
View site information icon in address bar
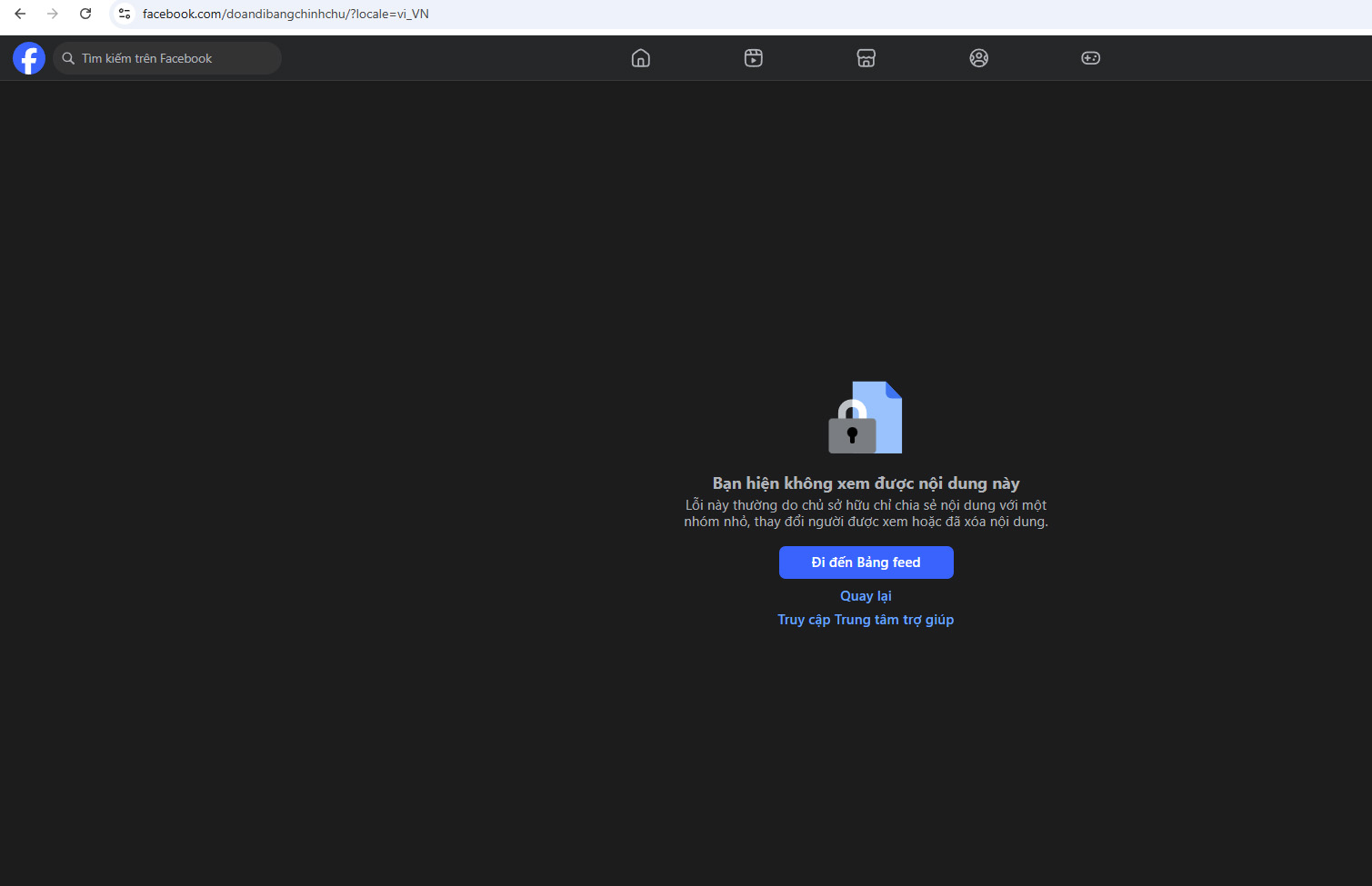pyautogui.click(x=125, y=14)
